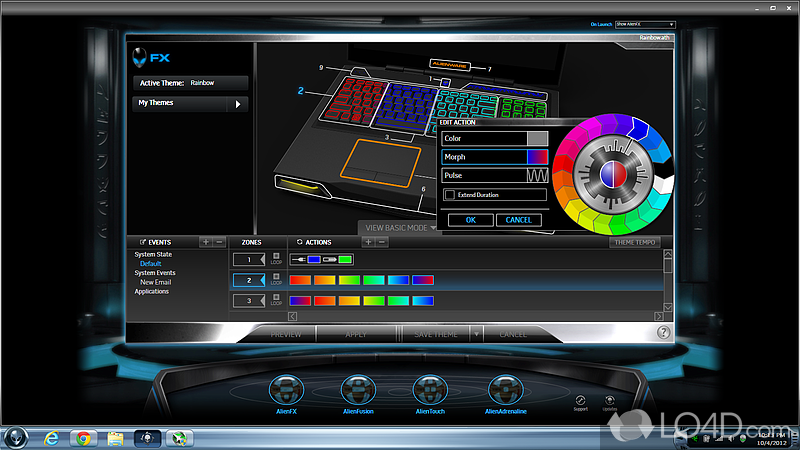Click the Apply button
Image resolution: width=800 pixels, height=450 pixels.
[356, 334]
